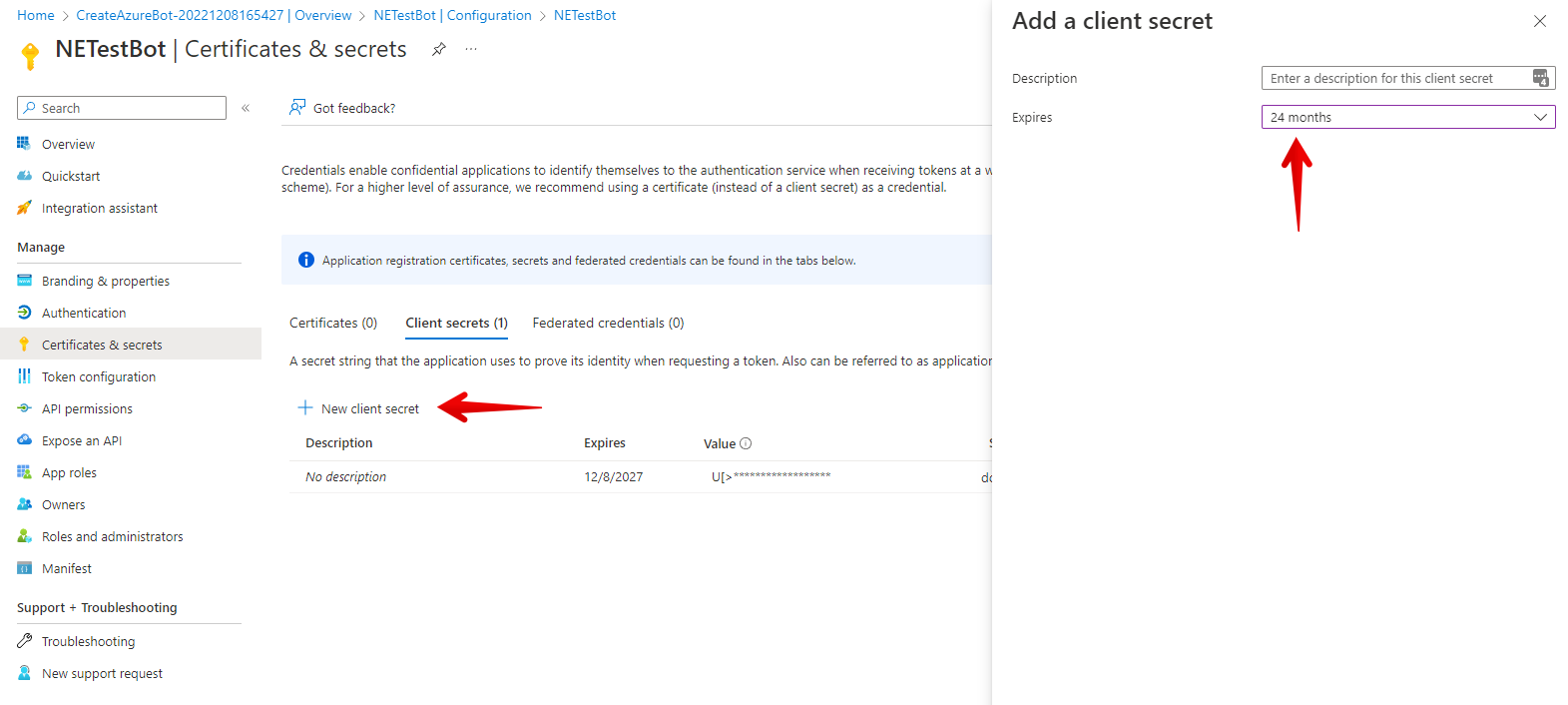
Task: Open Expose an API page
Action: pos(82,440)
